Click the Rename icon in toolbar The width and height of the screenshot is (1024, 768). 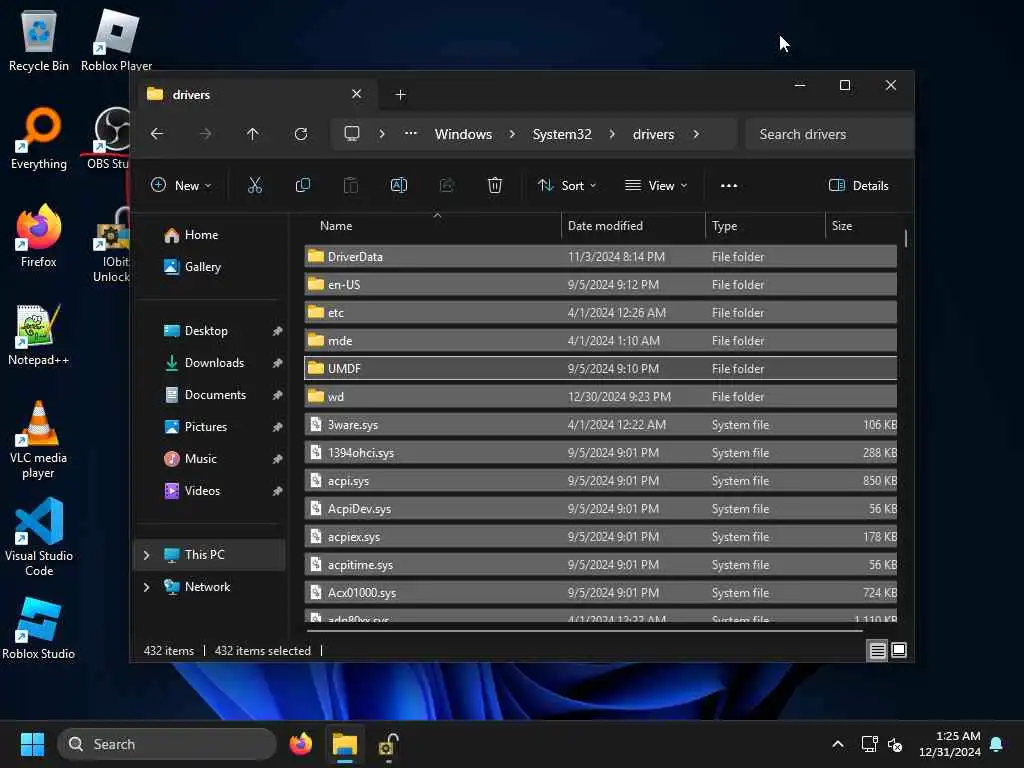[398, 185]
